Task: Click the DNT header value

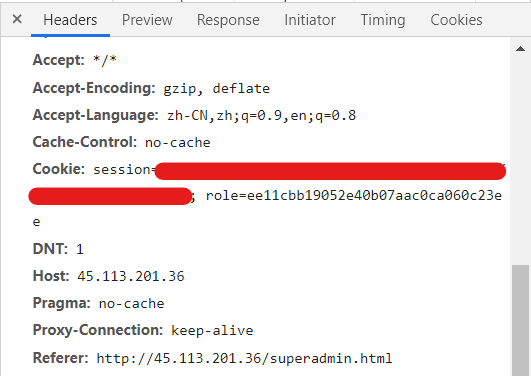Action: (x=80, y=250)
